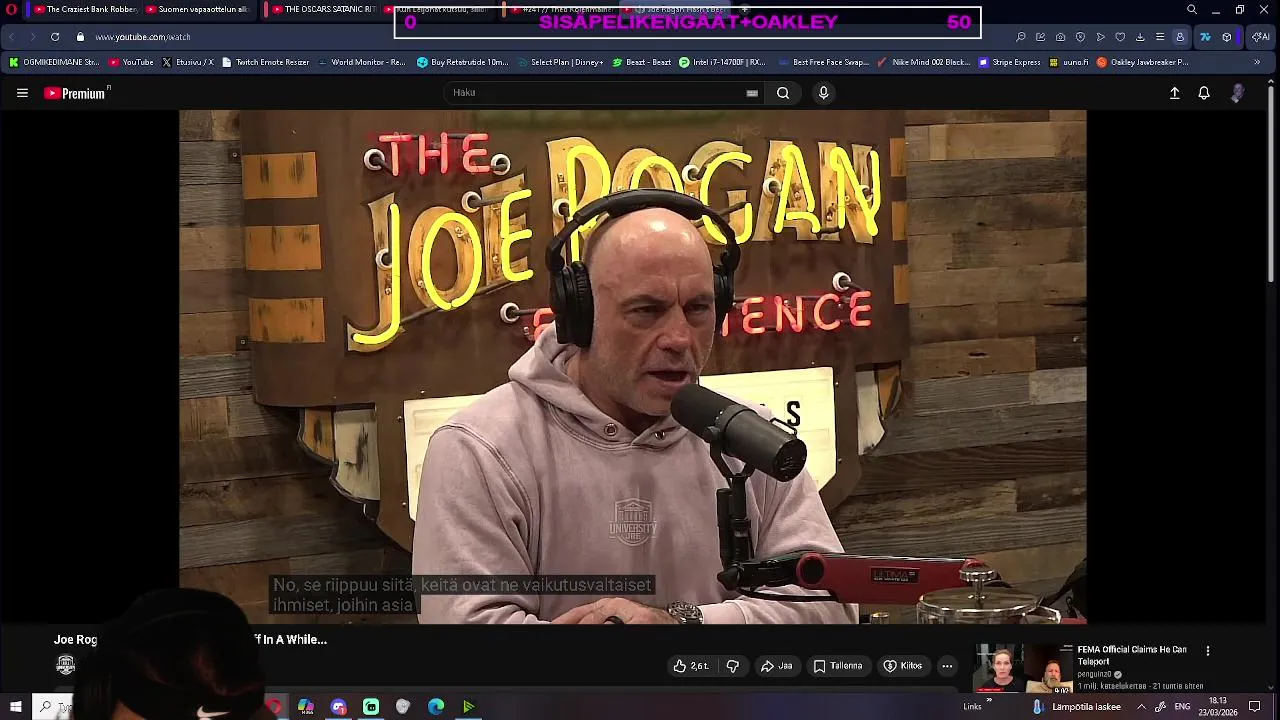This screenshot has height=720, width=1280.
Task: Open uuno.fi bookmark
Action: (x=1069, y=62)
